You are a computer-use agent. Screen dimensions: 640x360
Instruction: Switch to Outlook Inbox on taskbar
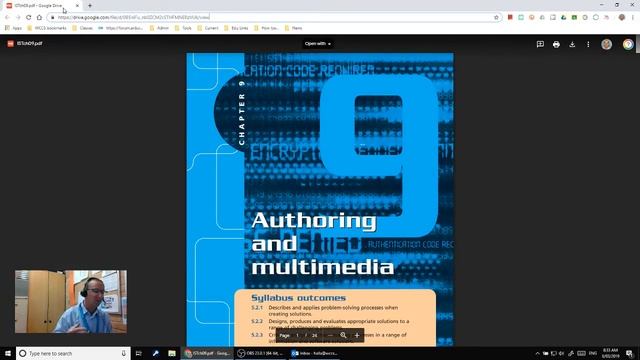coord(314,353)
